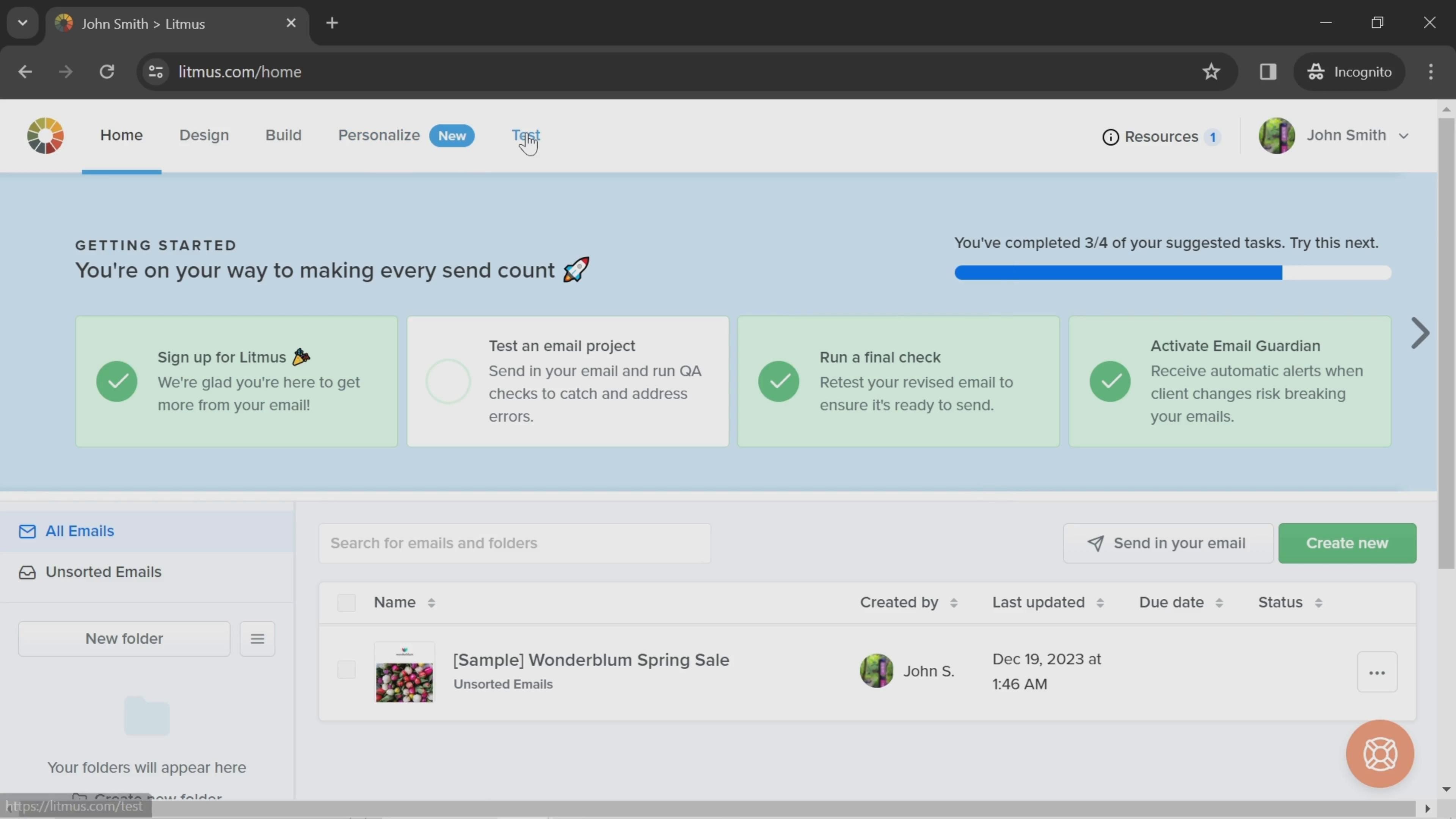The image size is (1456, 819).
Task: Open the three-dot menu for Wonderblum email
Action: [1377, 672]
